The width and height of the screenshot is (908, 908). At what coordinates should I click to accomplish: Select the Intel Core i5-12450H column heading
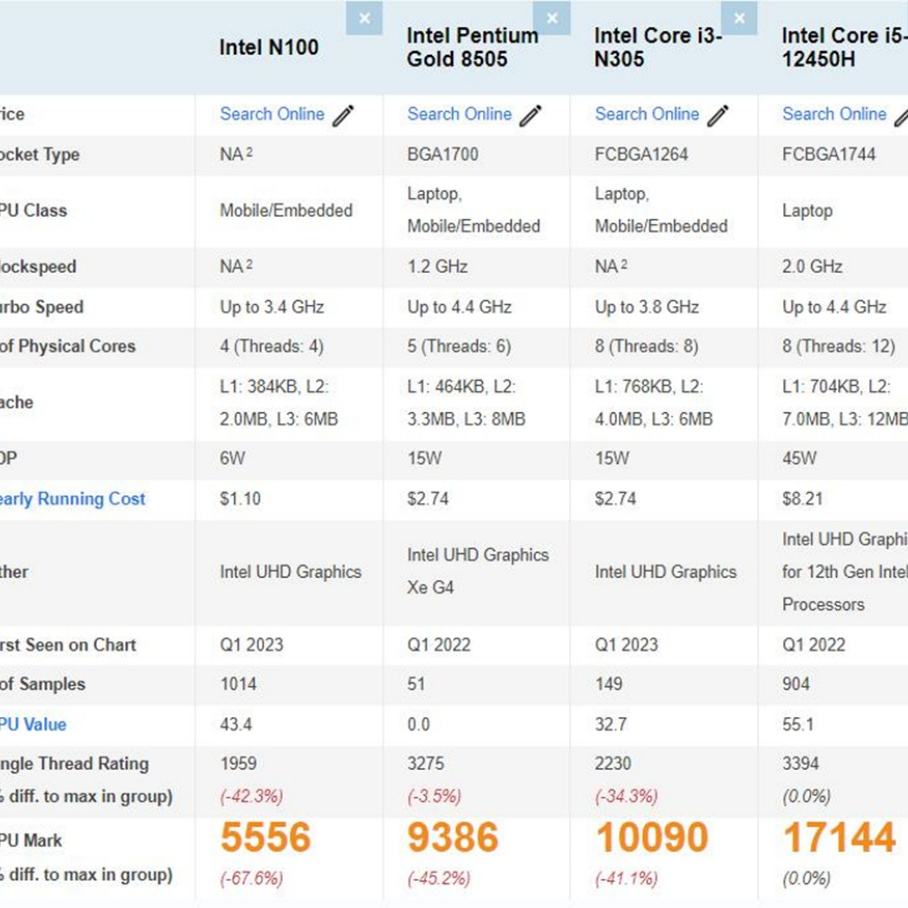coord(843,47)
